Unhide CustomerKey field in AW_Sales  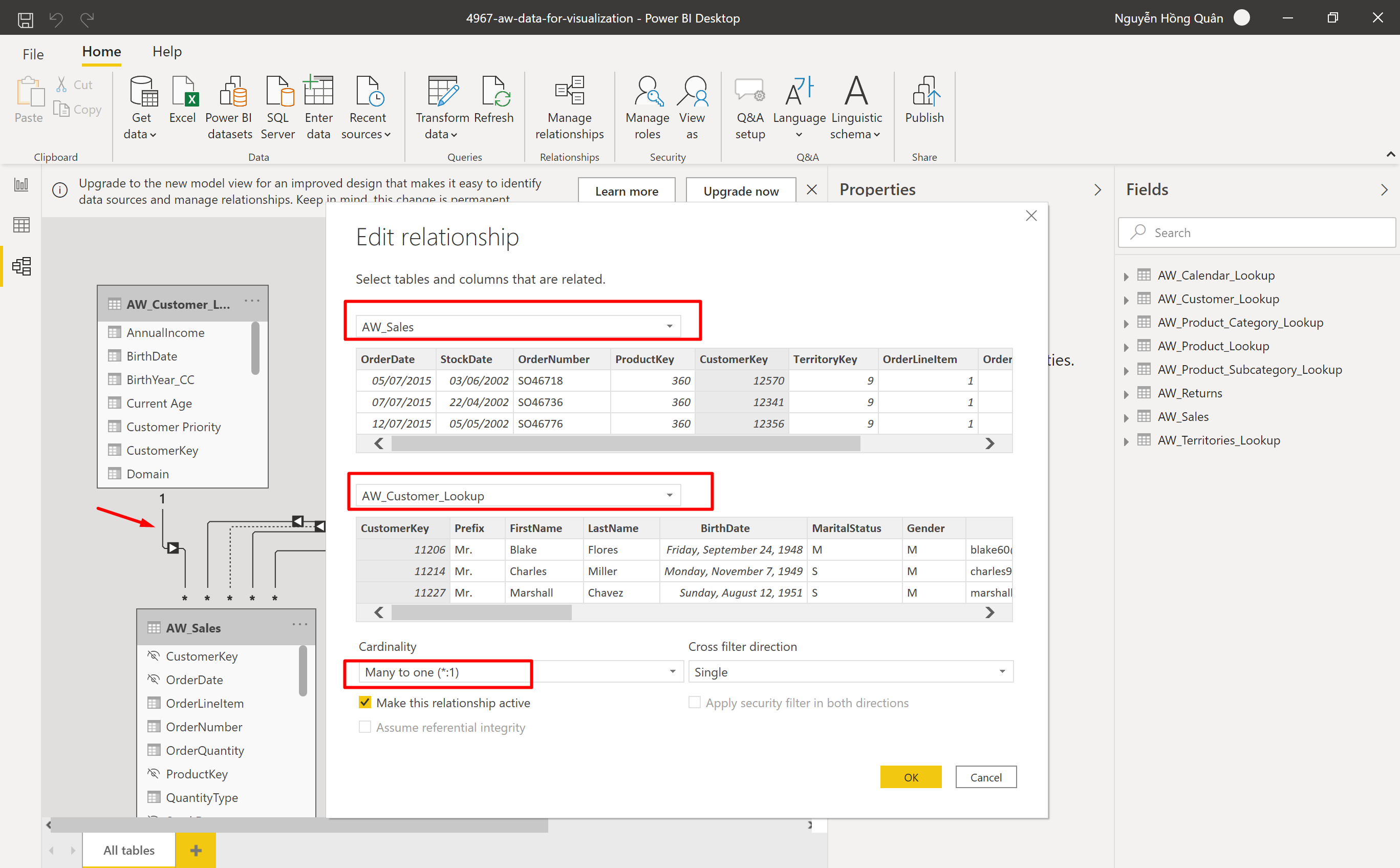click(x=153, y=655)
